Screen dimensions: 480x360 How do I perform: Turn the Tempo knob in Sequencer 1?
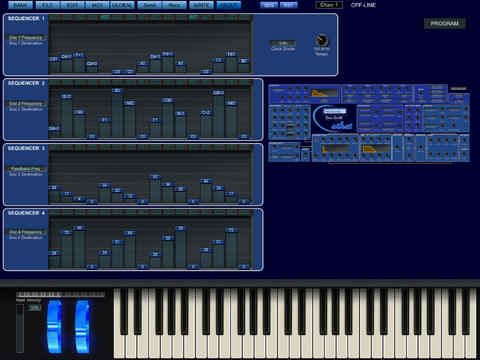tap(322, 40)
